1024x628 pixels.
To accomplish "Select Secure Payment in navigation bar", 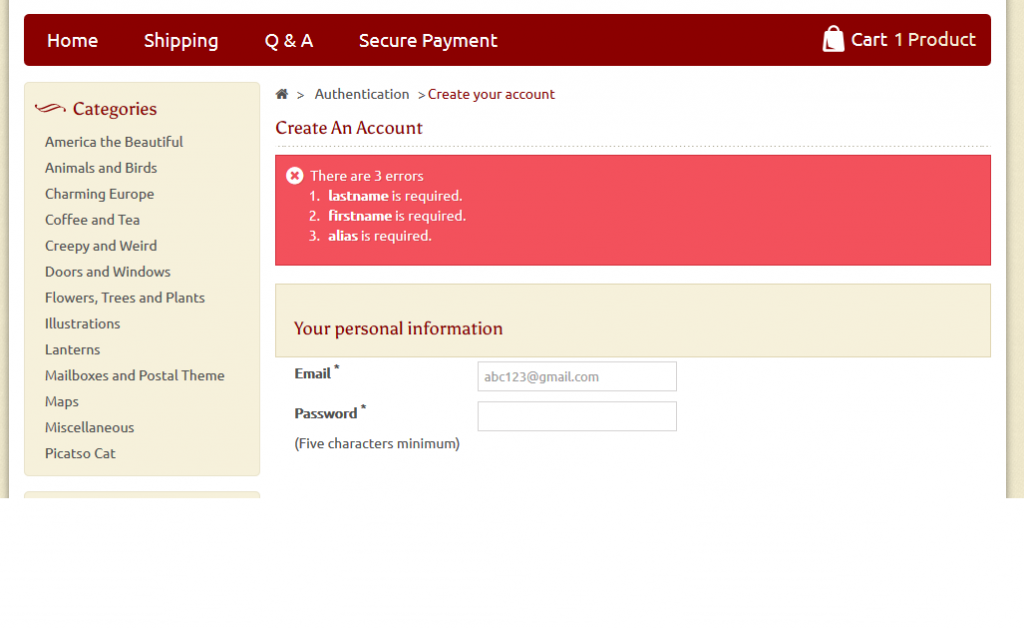I will point(428,40).
